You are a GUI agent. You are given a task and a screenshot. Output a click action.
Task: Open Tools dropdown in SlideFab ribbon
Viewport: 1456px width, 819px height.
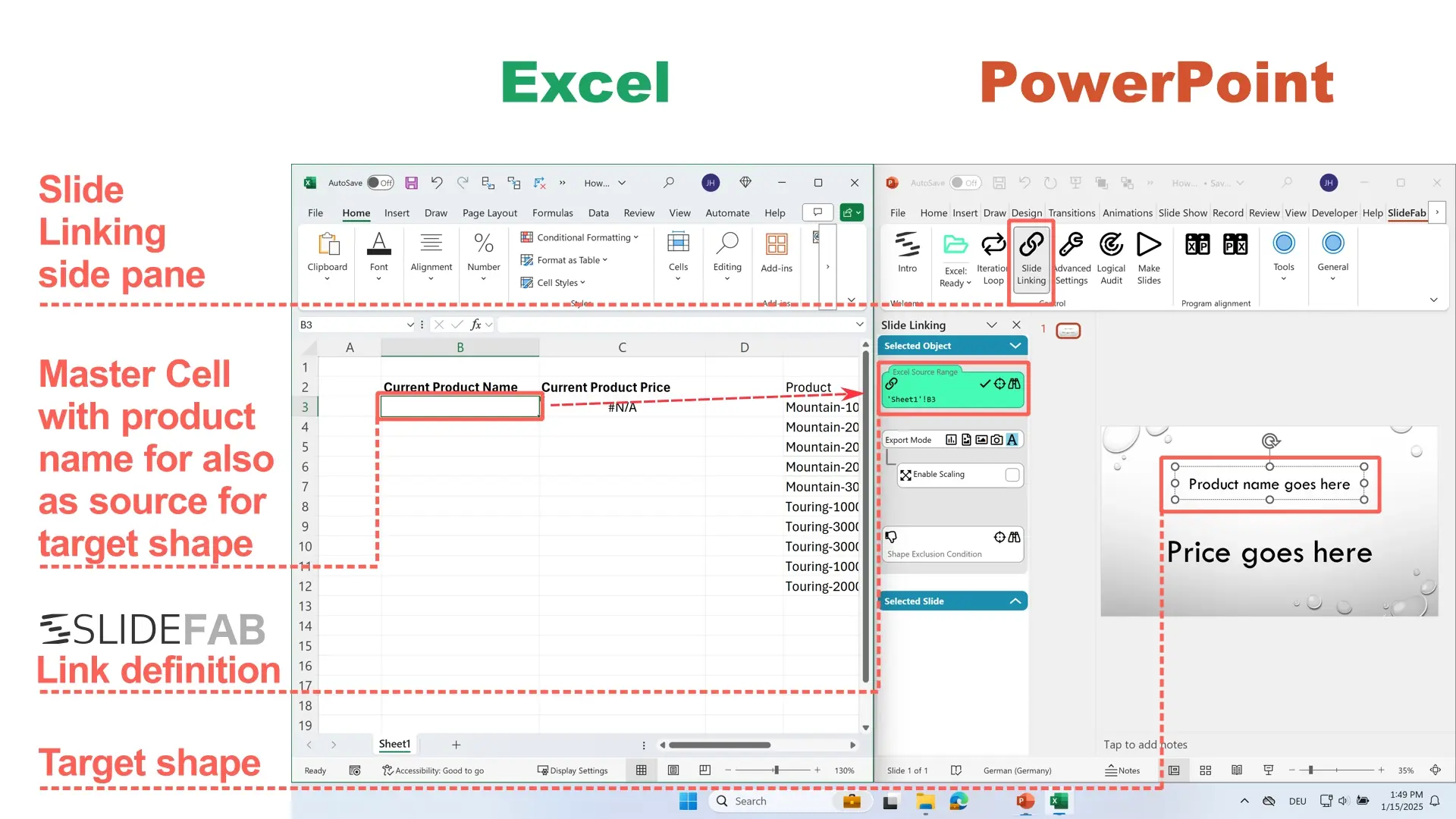[x=1284, y=256]
